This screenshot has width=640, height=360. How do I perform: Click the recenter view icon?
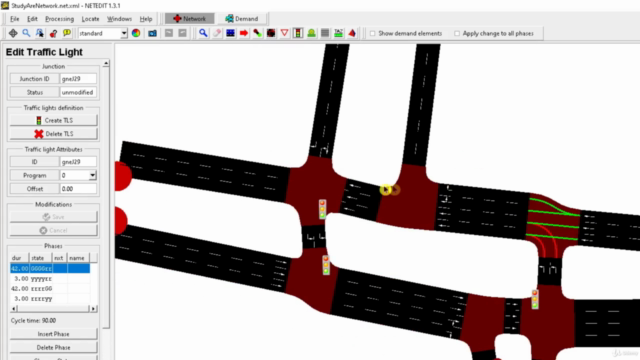[x=13, y=33]
